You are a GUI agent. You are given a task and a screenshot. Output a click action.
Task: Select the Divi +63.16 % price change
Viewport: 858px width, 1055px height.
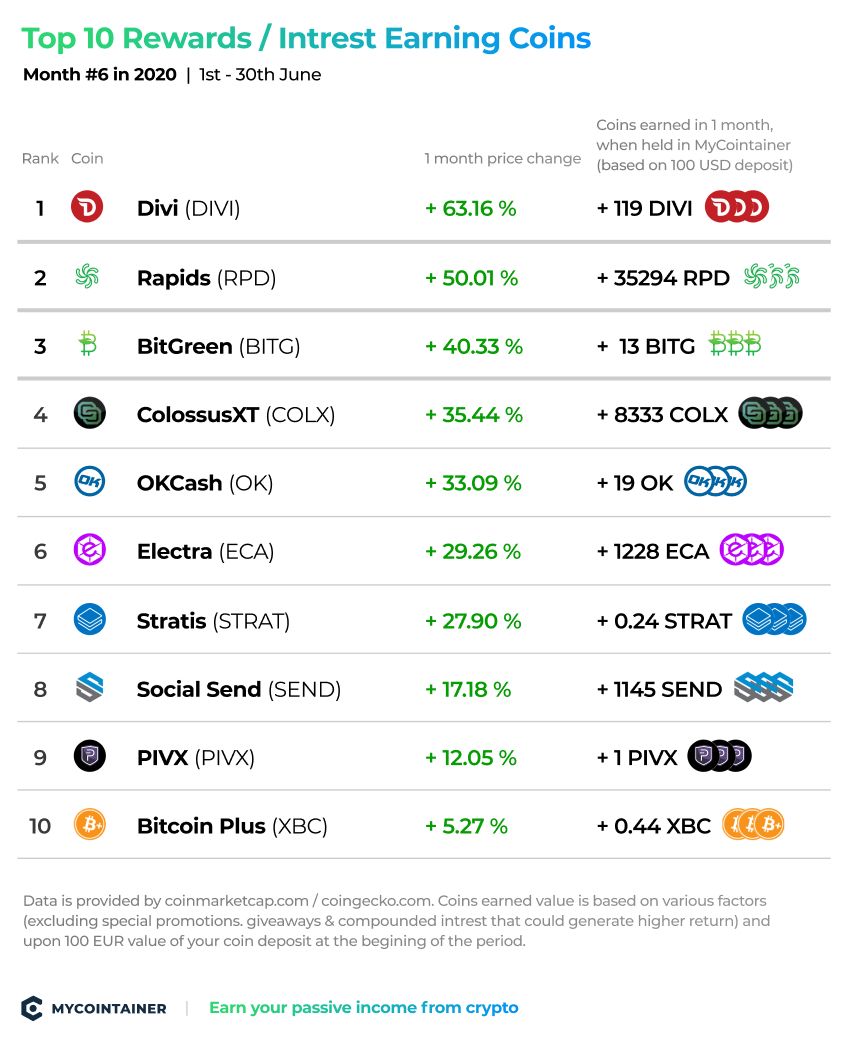[471, 209]
